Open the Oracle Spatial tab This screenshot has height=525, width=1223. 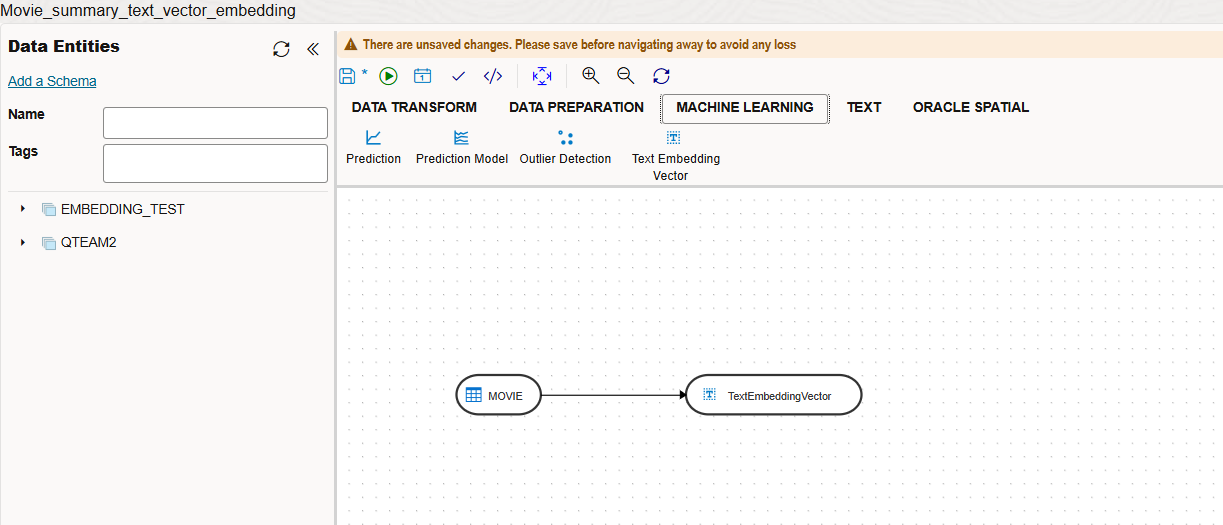click(970, 108)
